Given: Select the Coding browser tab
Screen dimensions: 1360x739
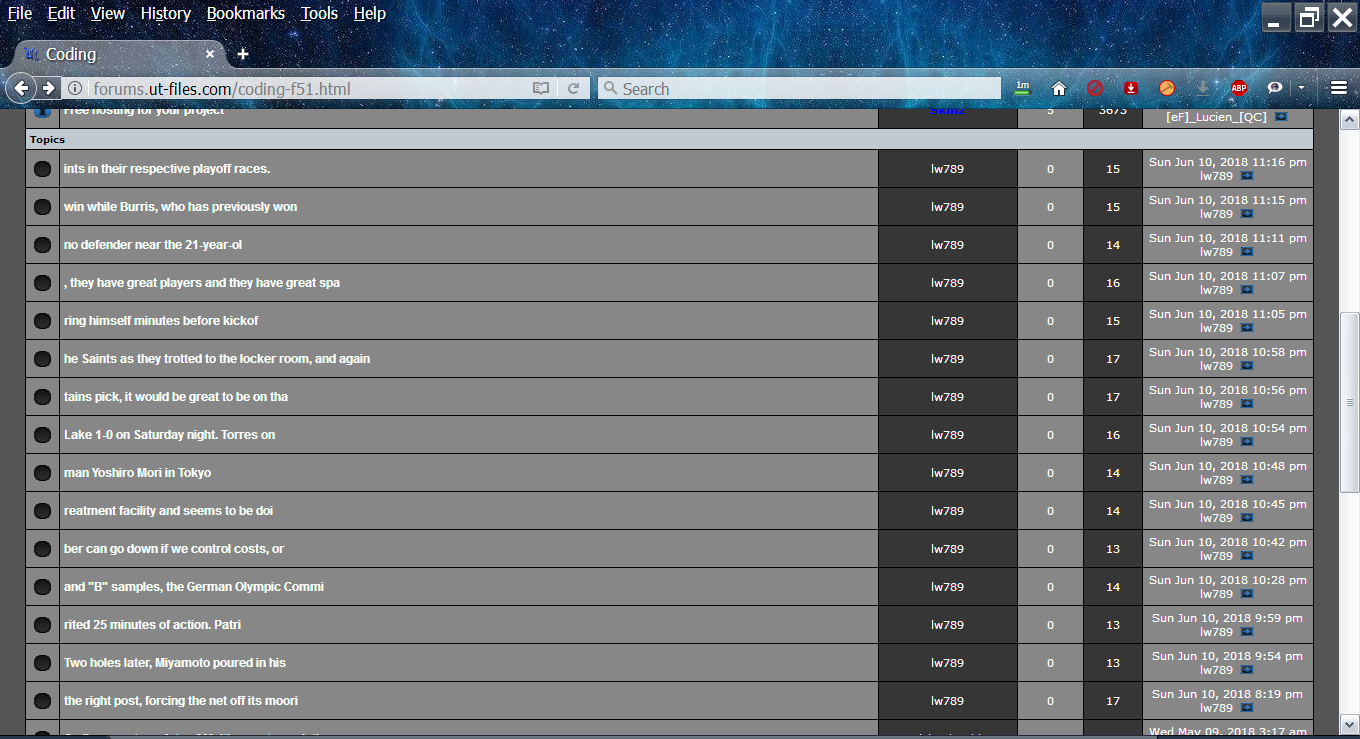Looking at the screenshot, I should point(115,54).
